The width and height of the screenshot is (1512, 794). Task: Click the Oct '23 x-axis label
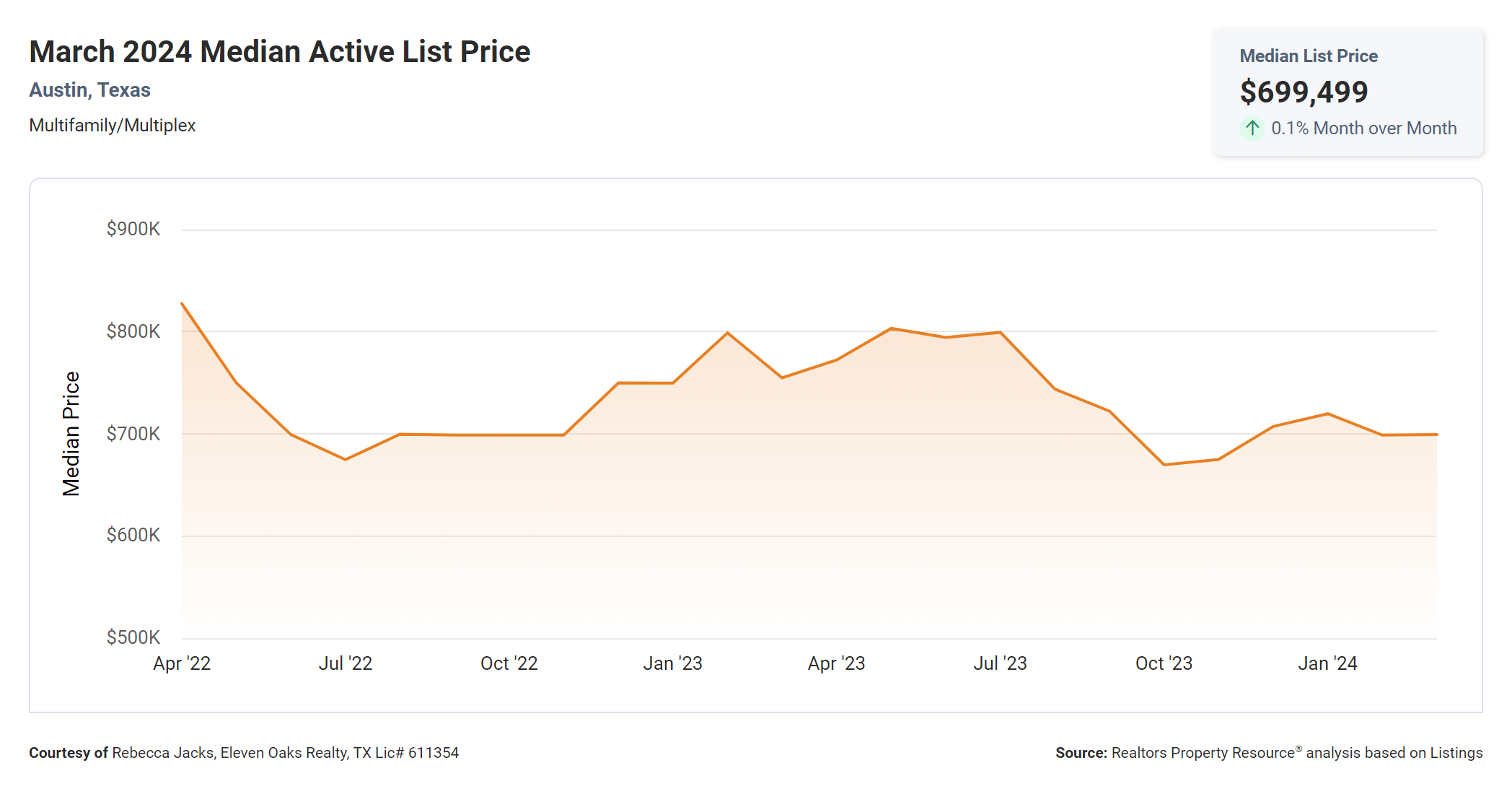(x=1164, y=663)
